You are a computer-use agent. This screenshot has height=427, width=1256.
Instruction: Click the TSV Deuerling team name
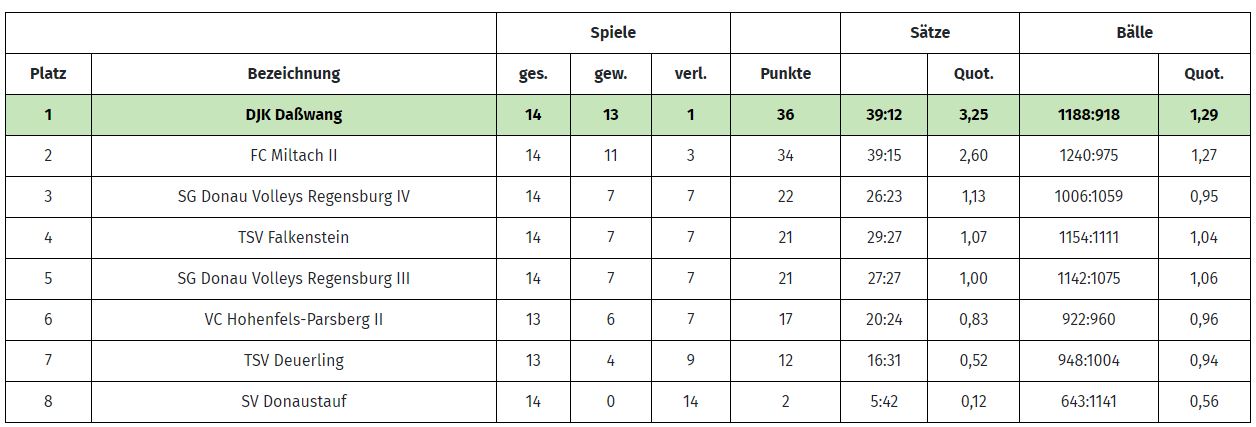click(293, 360)
